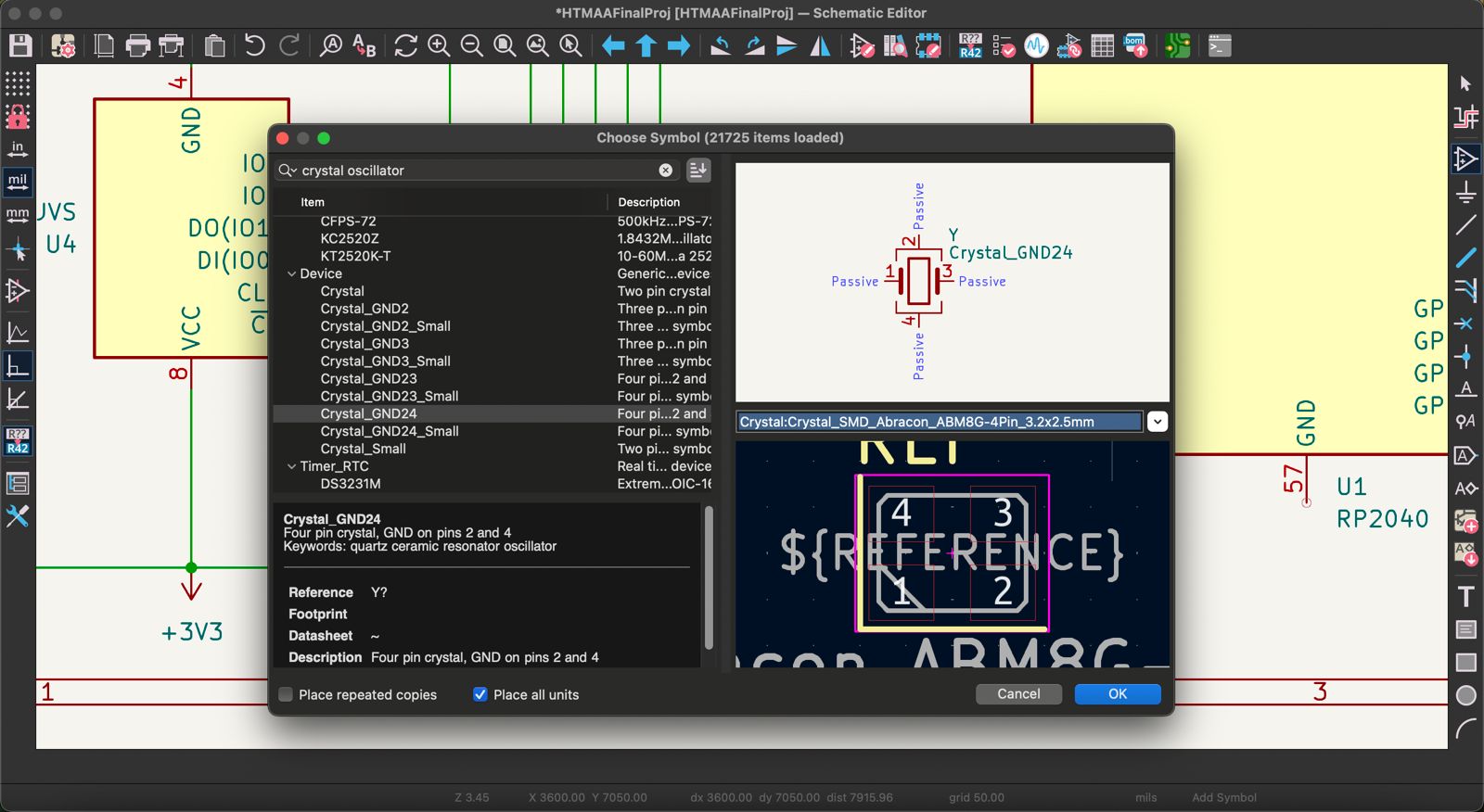The height and width of the screenshot is (812, 1484).
Task: Click the OK button
Action: coord(1117,694)
